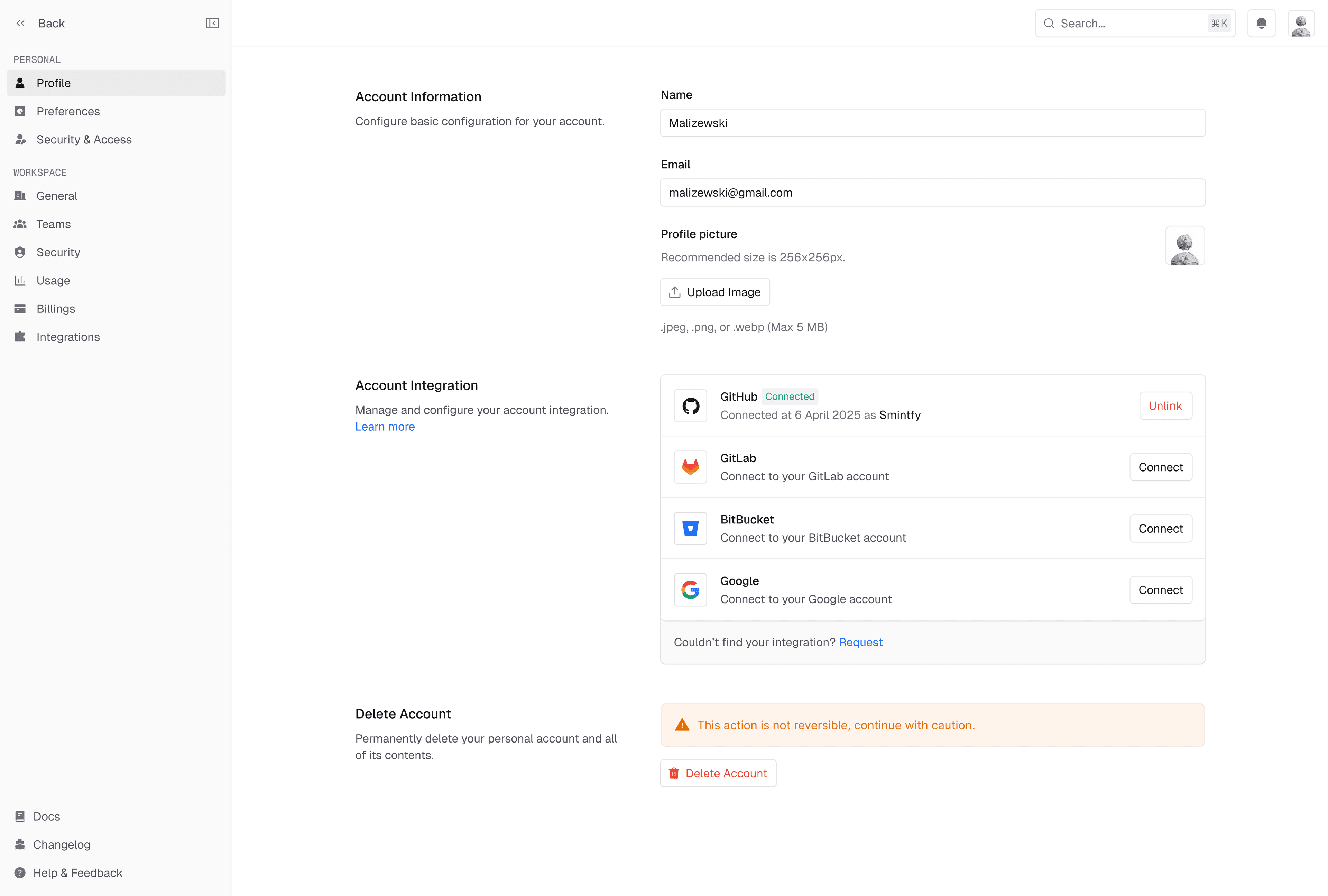Screen dimensions: 1328x896
Task: Connect the BitBucket account
Action: tap(1161, 529)
